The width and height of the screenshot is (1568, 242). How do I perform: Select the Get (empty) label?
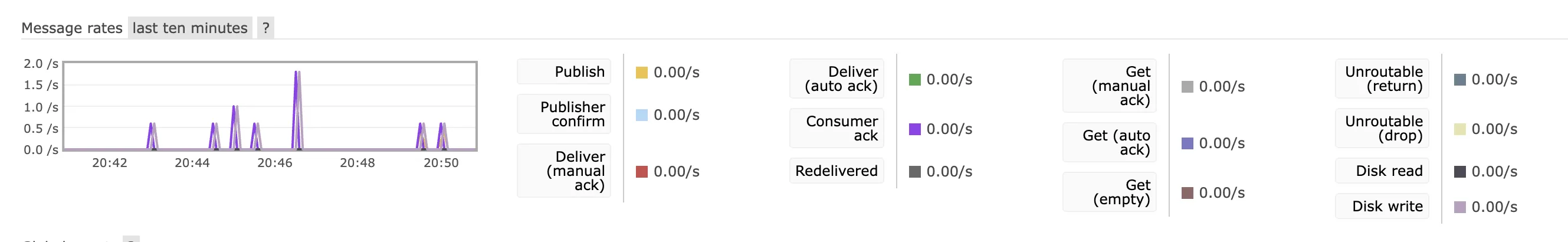1109,192
